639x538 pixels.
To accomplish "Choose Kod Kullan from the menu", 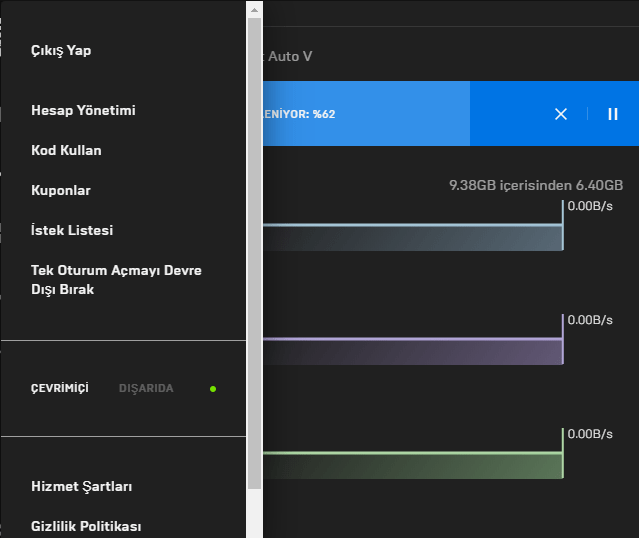I will click(x=66, y=150).
